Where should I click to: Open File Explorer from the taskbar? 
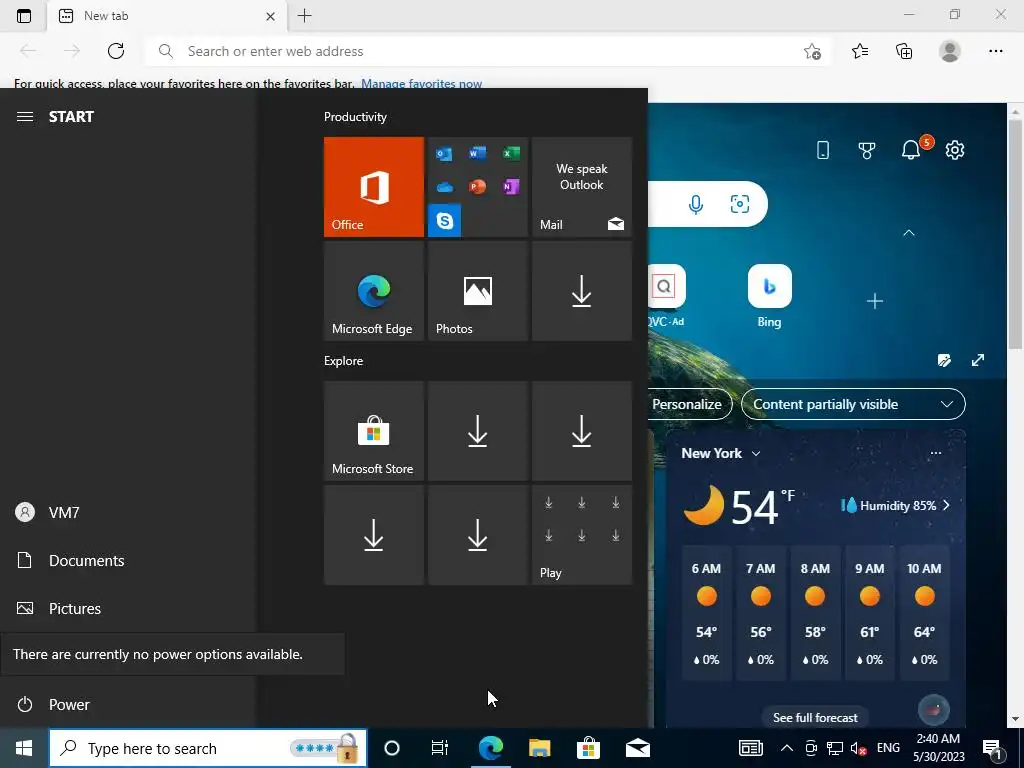(539, 748)
